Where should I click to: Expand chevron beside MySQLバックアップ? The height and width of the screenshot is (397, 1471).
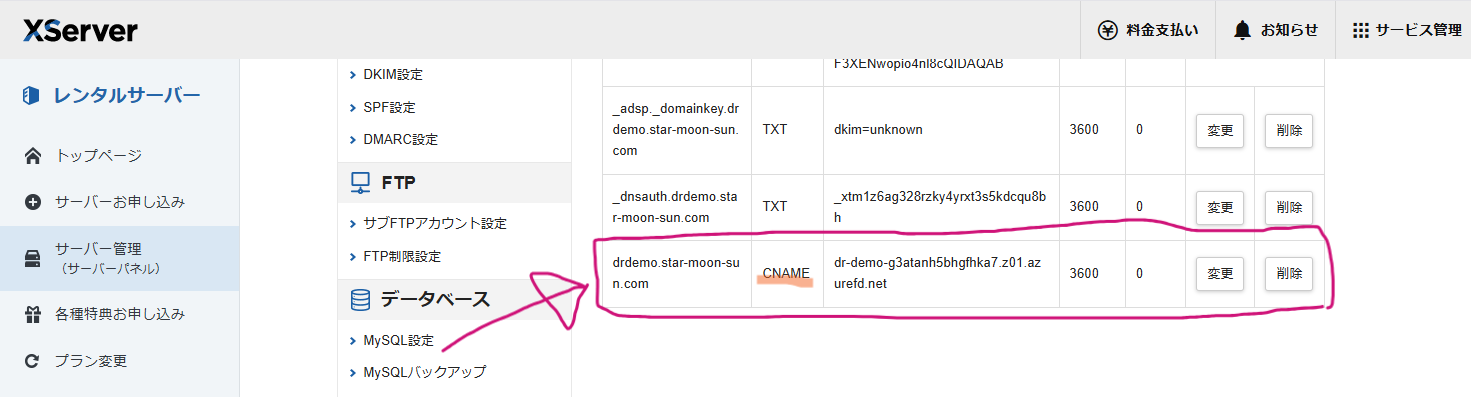(353, 373)
